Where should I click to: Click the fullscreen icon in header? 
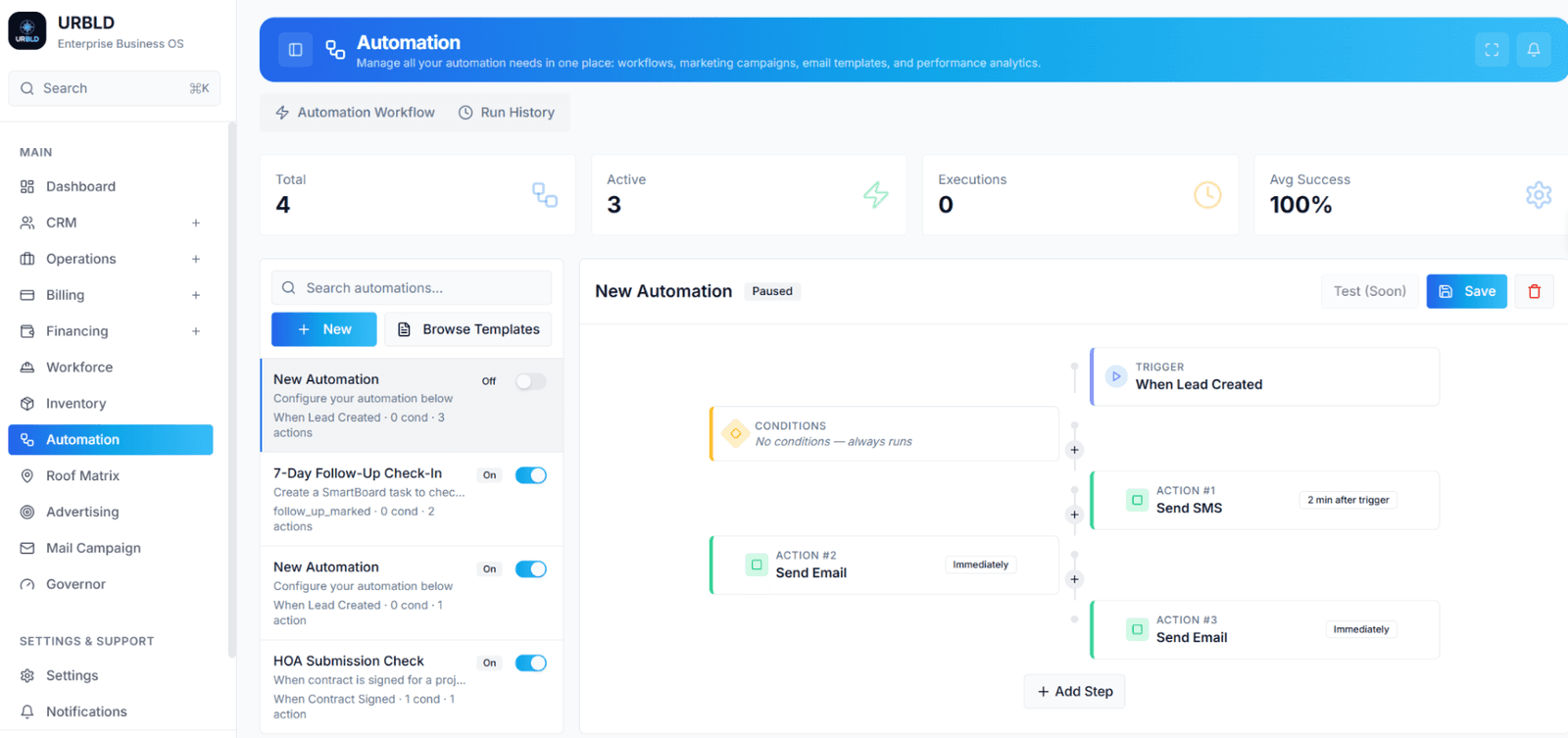tap(1492, 50)
